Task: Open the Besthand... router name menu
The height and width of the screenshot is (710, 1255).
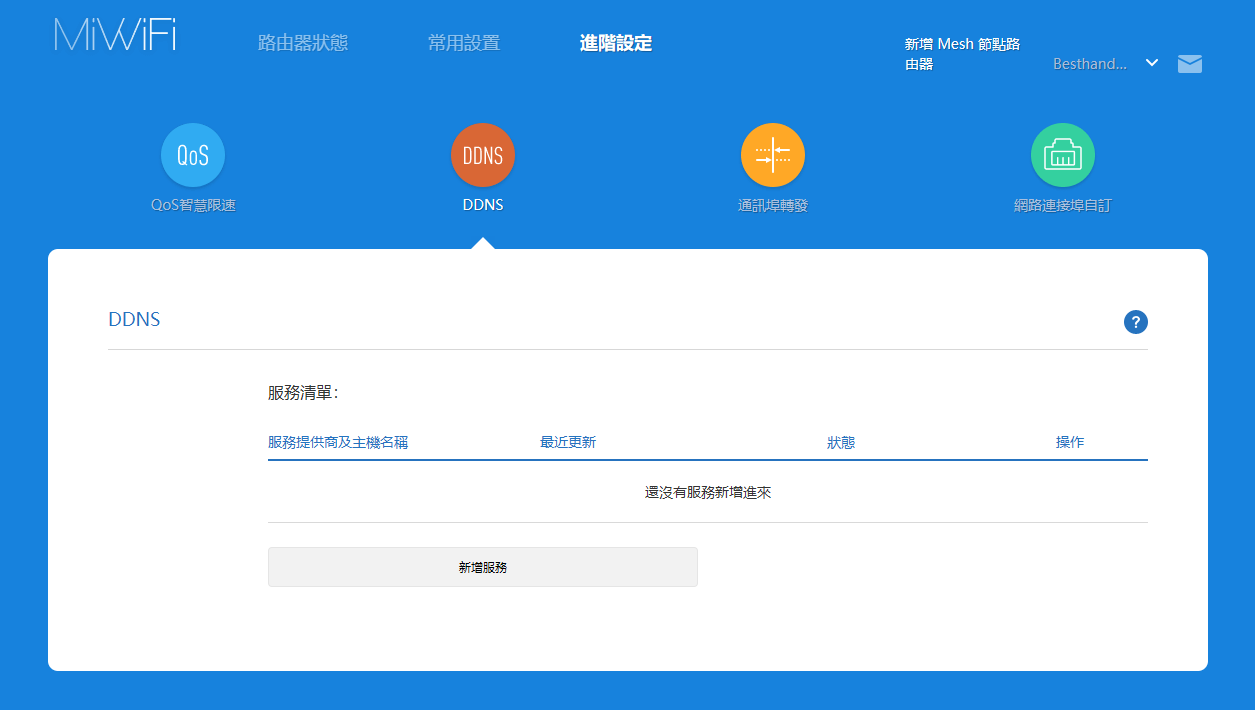Action: pyautogui.click(x=1090, y=64)
